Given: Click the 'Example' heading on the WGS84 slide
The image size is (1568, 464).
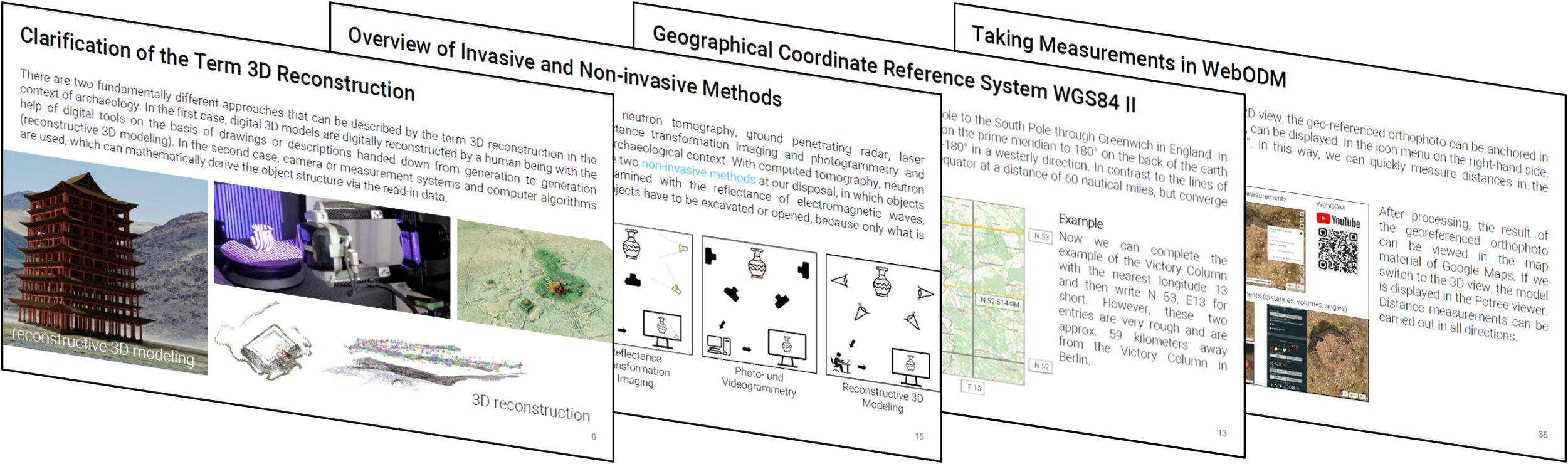Looking at the screenshot, I should click(x=1080, y=221).
